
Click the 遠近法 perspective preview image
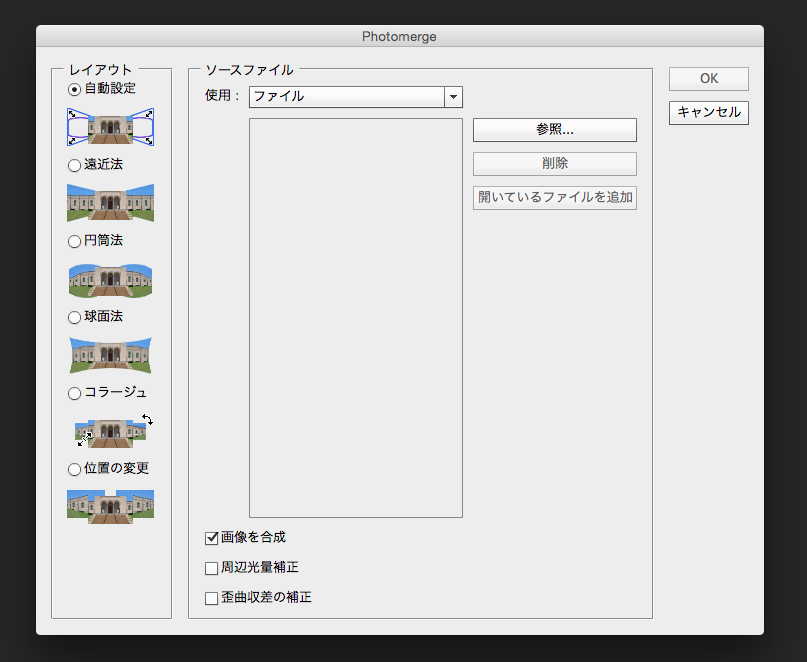click(x=111, y=203)
